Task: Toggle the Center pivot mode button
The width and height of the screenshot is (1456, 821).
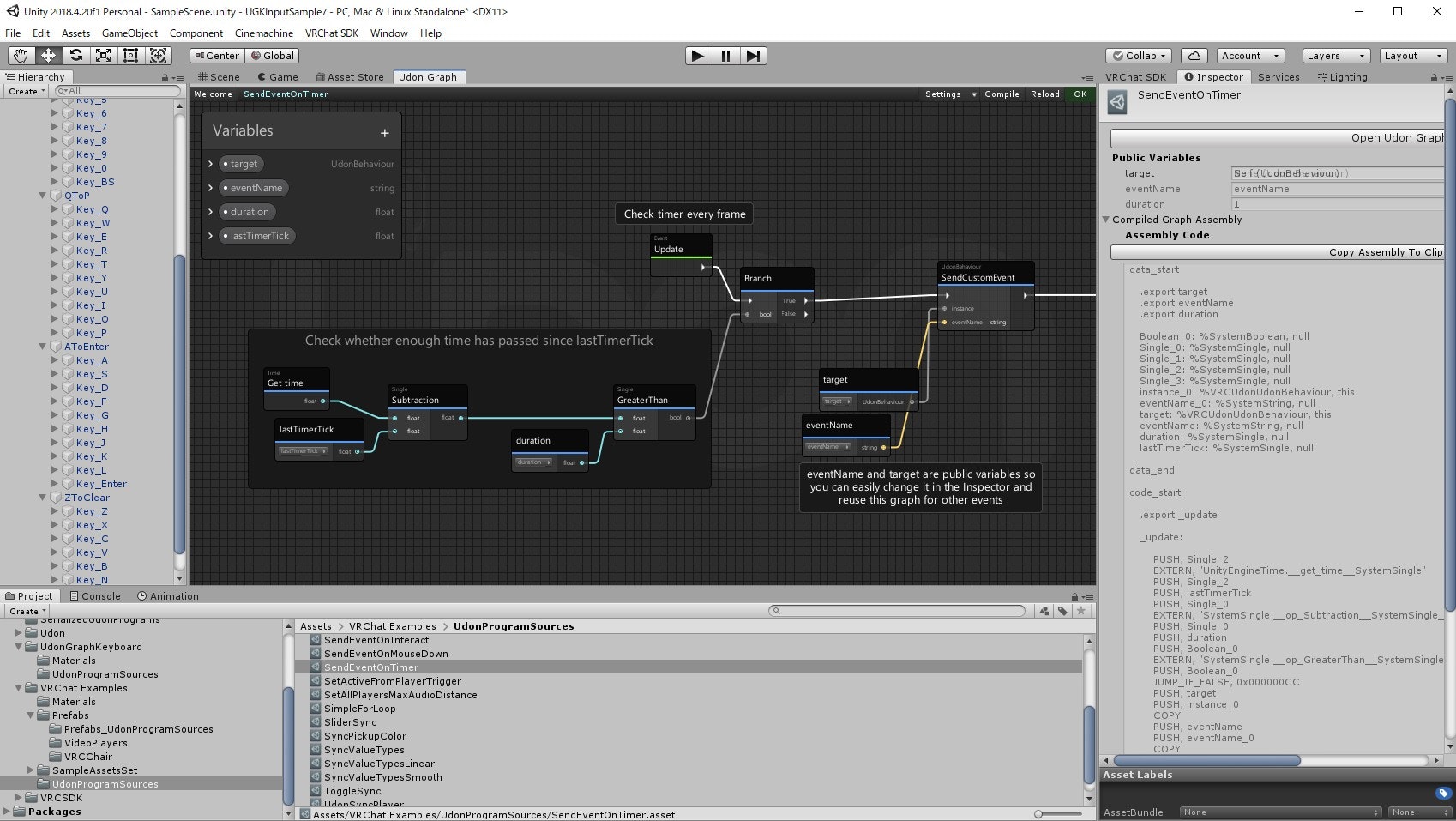Action: pyautogui.click(x=218, y=56)
